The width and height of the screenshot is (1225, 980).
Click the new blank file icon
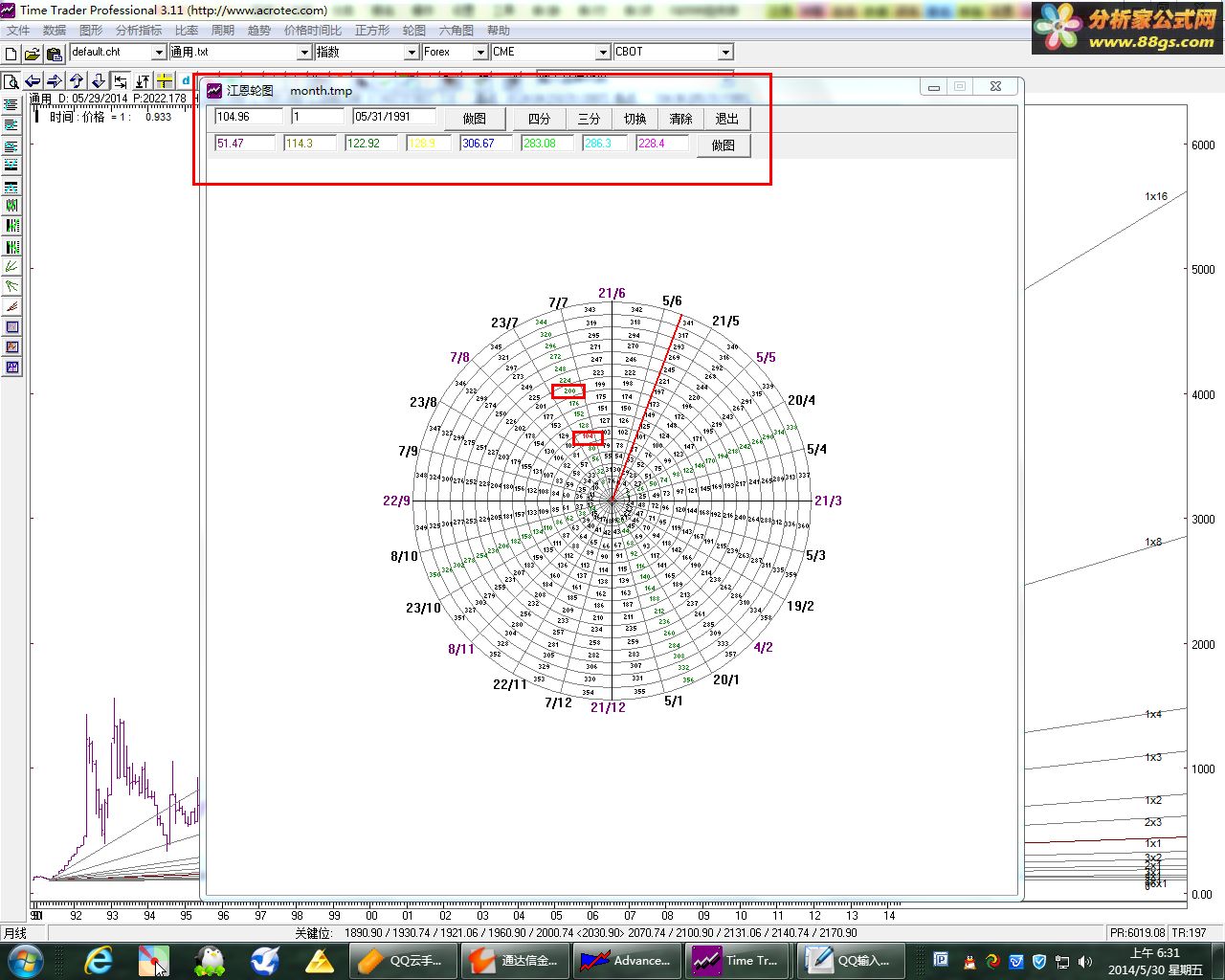(x=11, y=54)
